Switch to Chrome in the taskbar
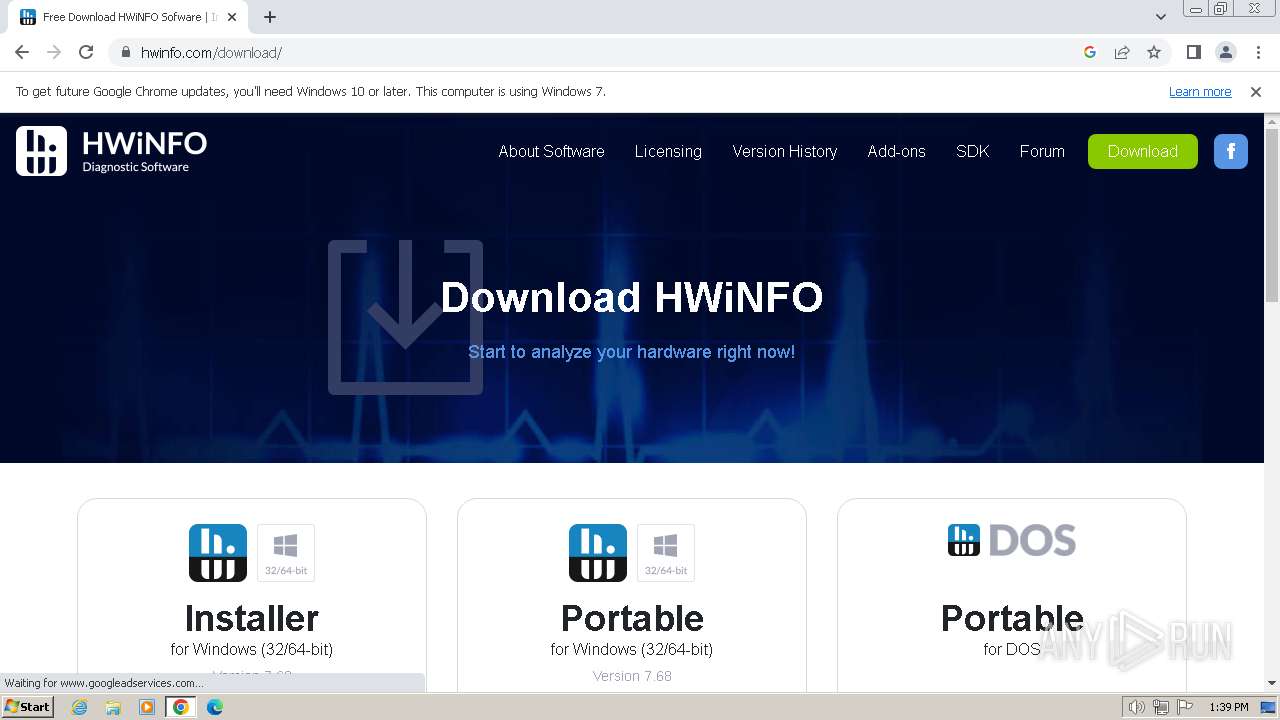The height and width of the screenshot is (720, 1280). click(x=181, y=707)
